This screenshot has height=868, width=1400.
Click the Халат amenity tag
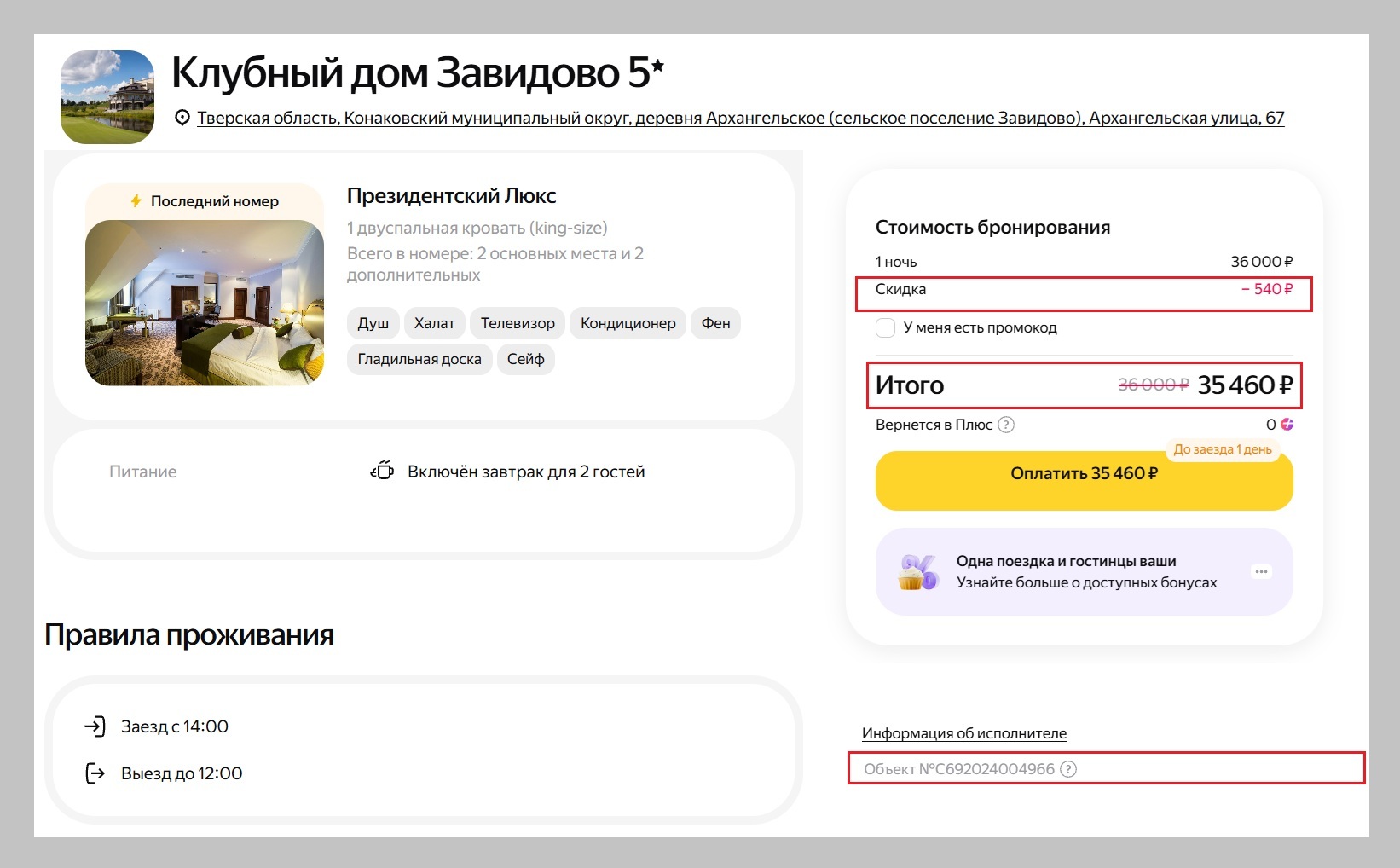point(434,323)
